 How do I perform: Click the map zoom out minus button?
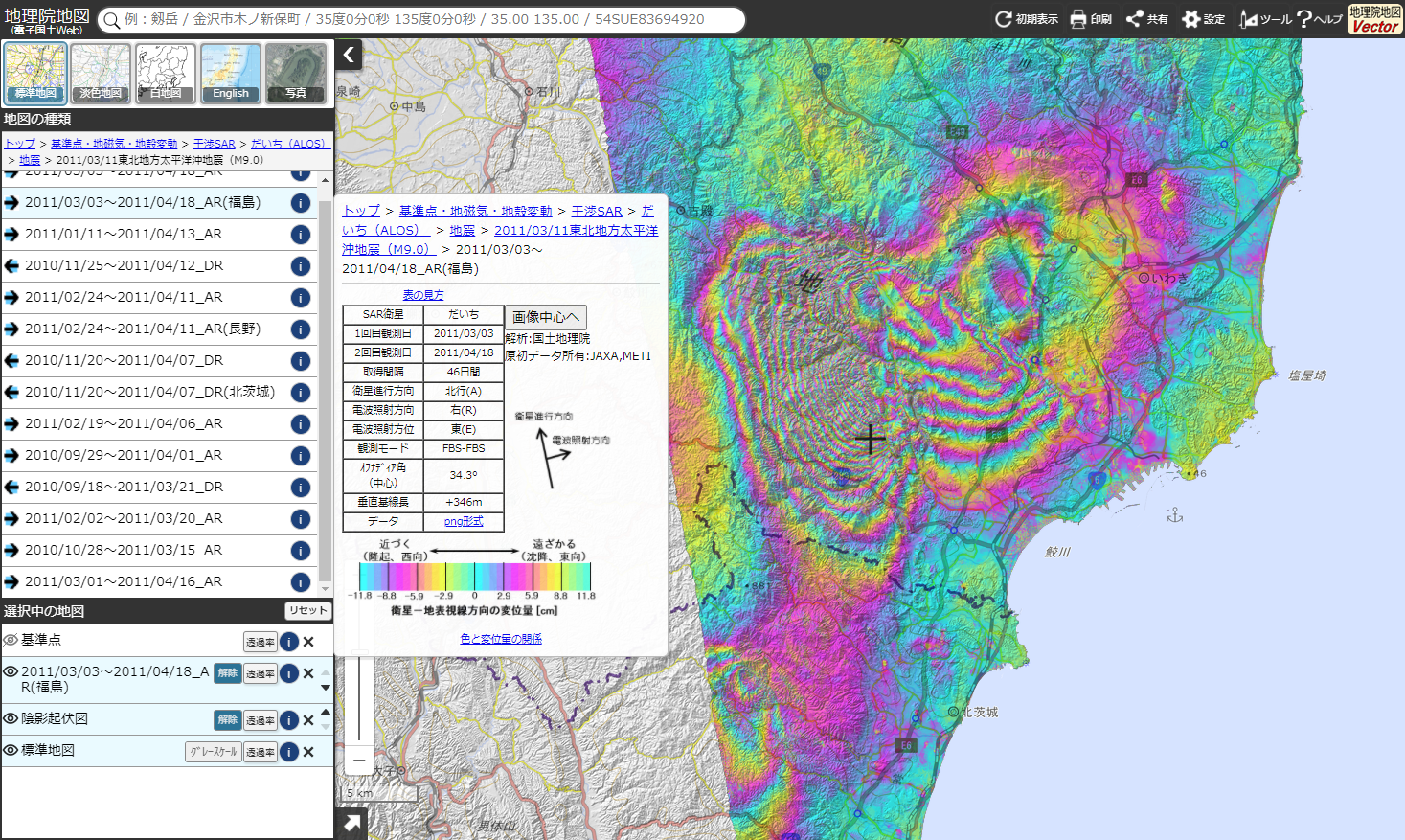(x=359, y=761)
